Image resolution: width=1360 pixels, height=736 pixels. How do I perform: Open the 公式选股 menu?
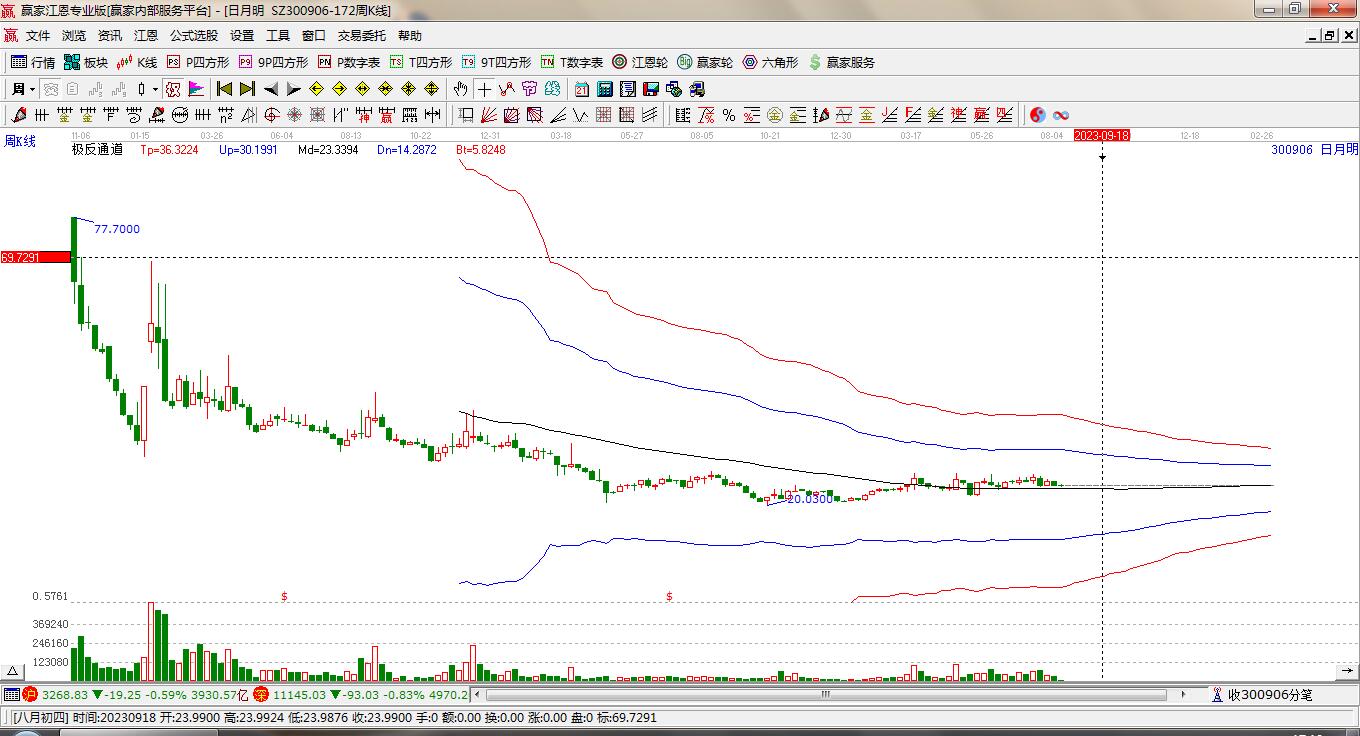(193, 36)
